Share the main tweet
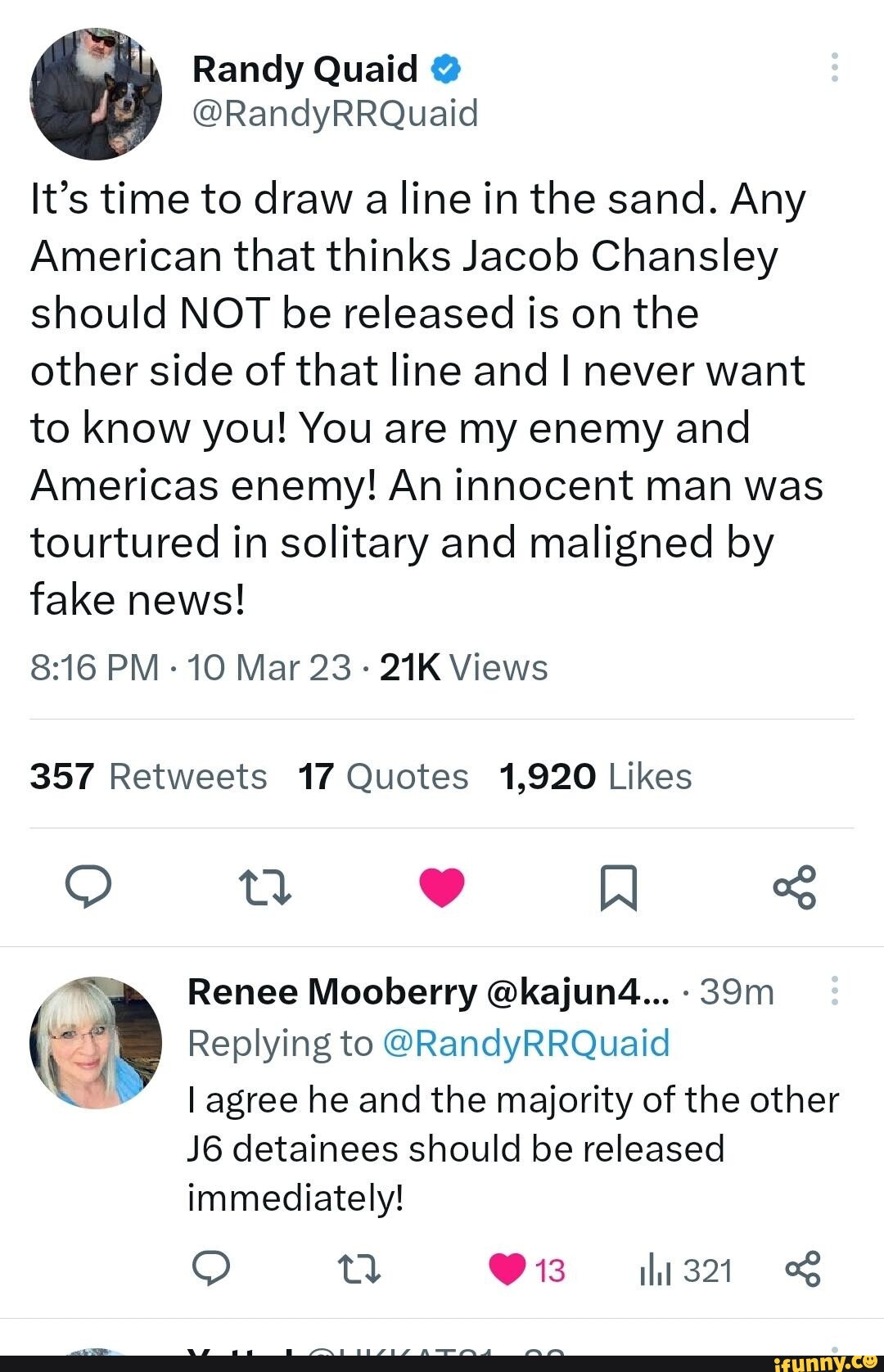The height and width of the screenshot is (1372, 884). [x=795, y=887]
